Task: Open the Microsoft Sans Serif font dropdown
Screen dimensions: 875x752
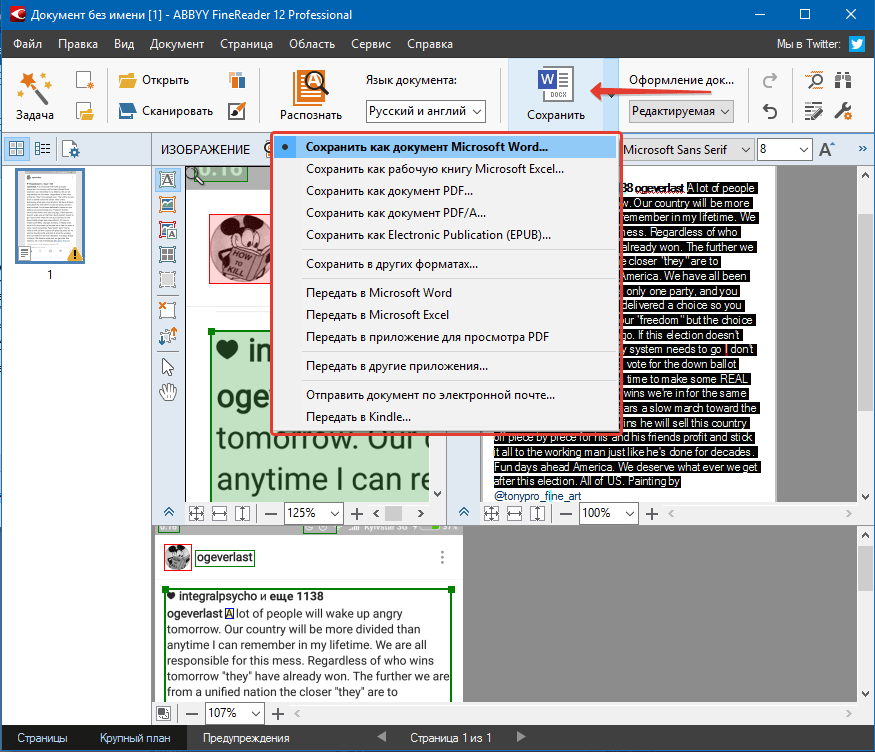Action: pyautogui.click(x=686, y=149)
